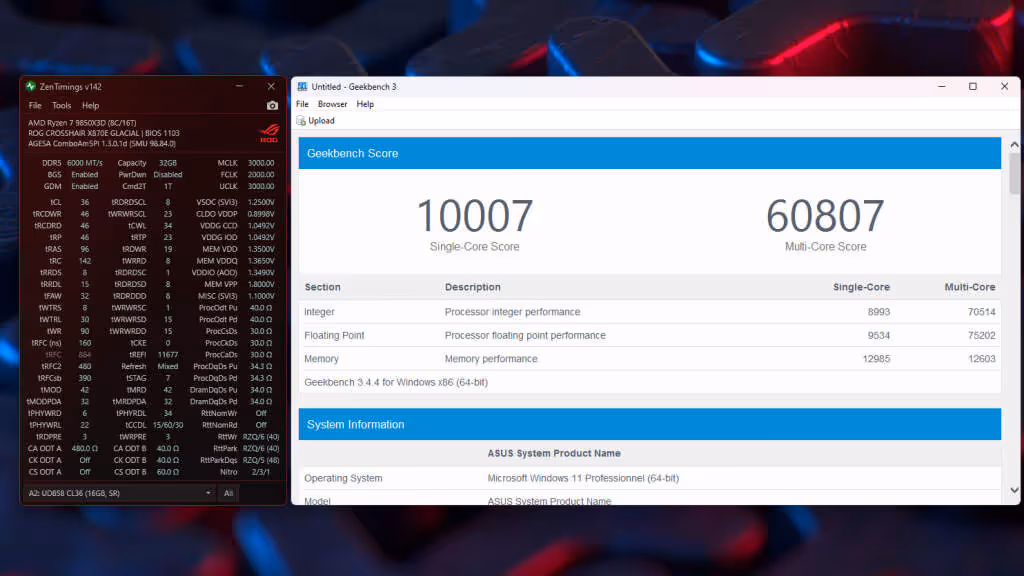Viewport: 1024px width, 576px height.
Task: Open File menu in ZenTimings
Action: coord(35,105)
